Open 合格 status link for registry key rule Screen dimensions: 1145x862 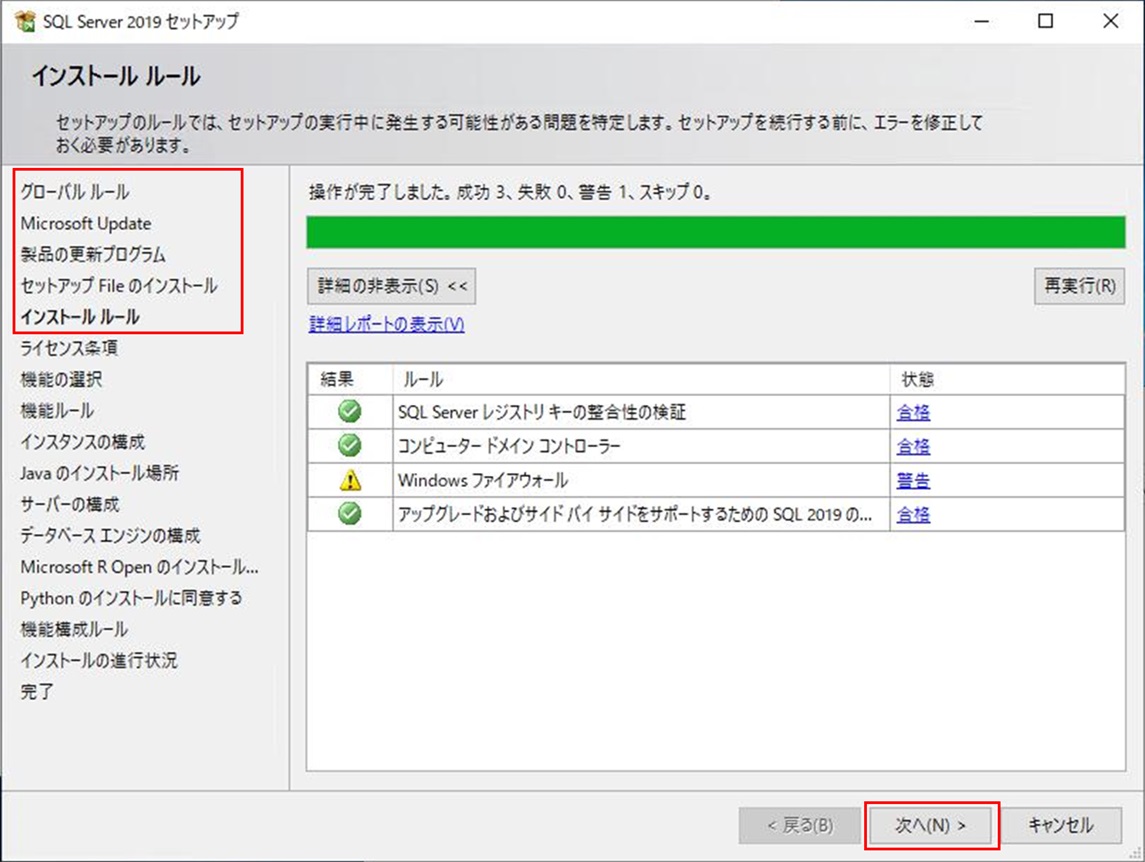click(x=913, y=412)
